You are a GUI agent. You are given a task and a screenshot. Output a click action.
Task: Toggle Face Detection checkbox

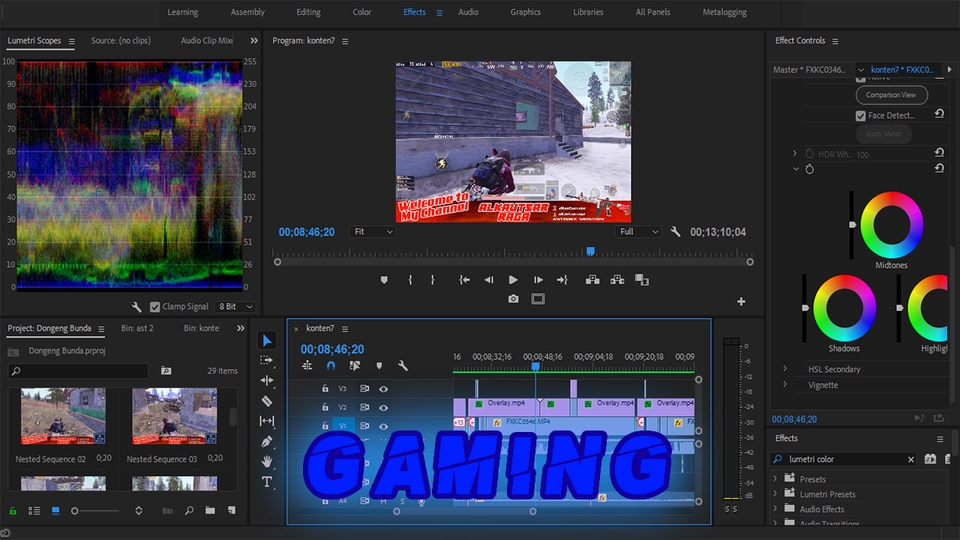tap(860, 115)
